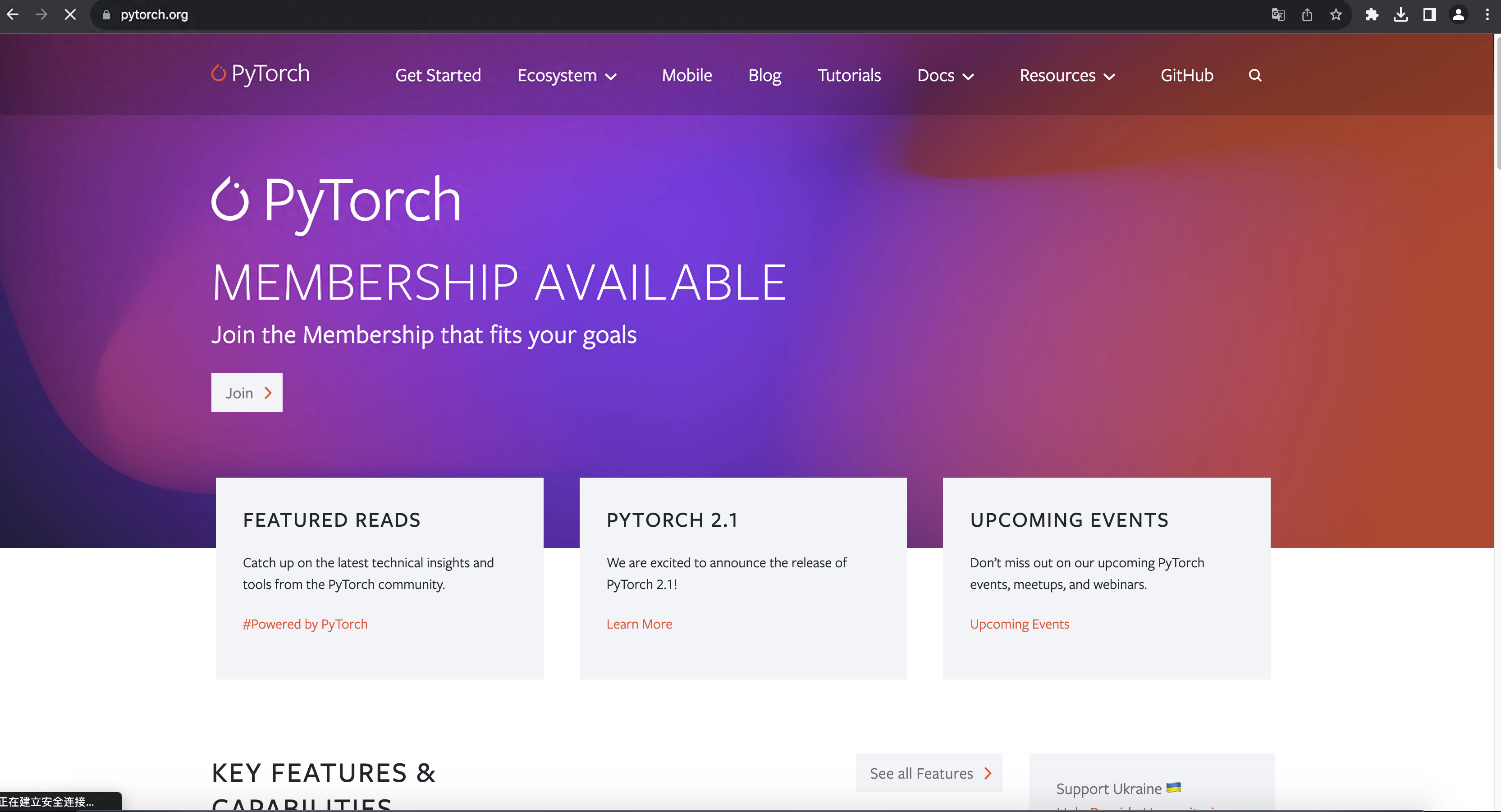Click 'Join the Membership that fits your goals' text
The width and height of the screenshot is (1501, 812).
point(424,335)
